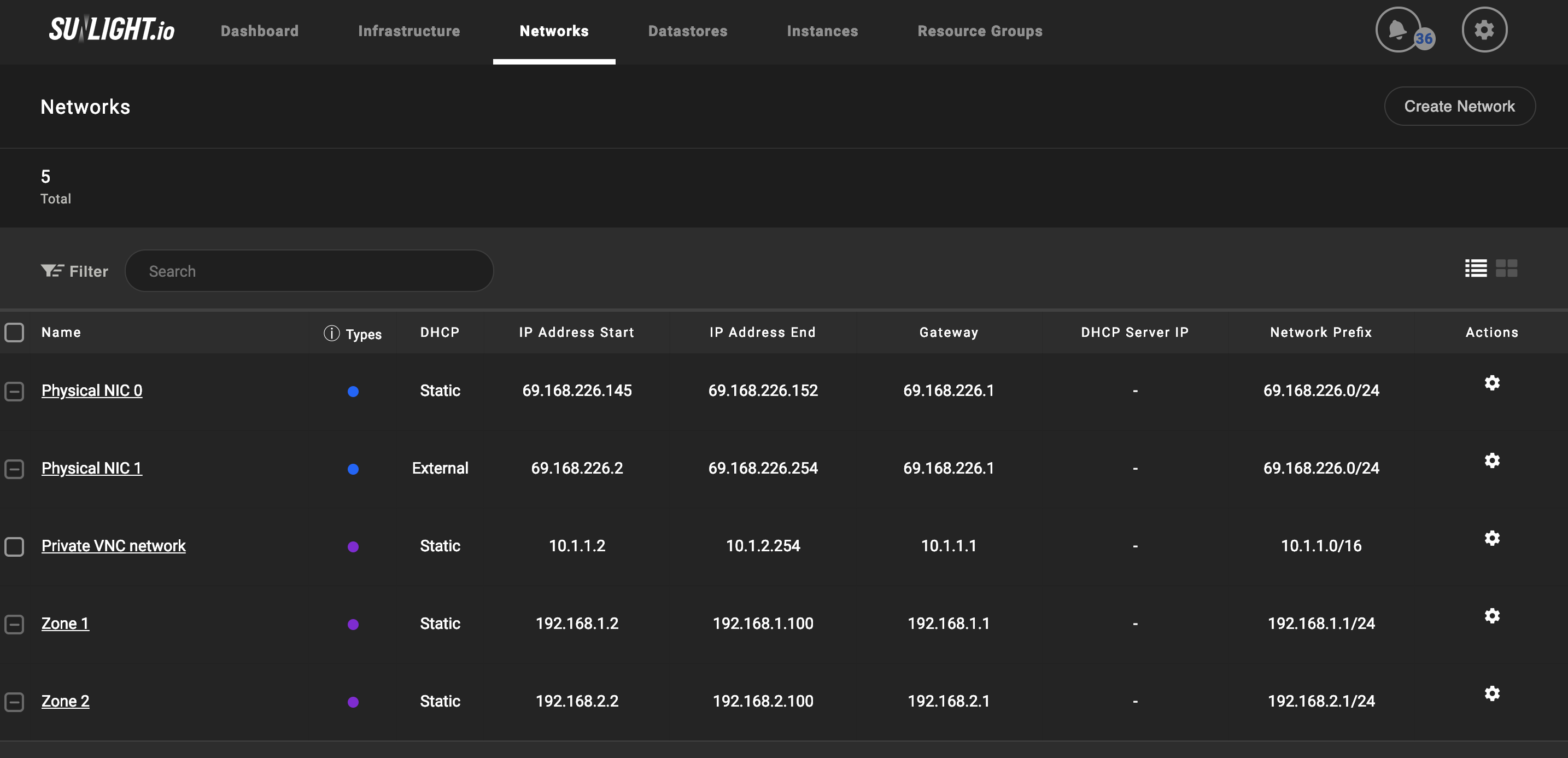1568x758 pixels.
Task: Click network prefix 192.168.2.1/24
Action: pyautogui.click(x=1321, y=701)
